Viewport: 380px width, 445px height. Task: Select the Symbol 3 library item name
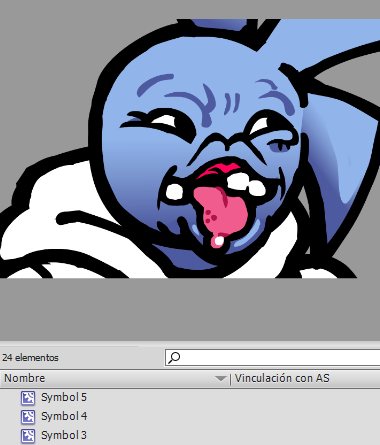point(64,435)
